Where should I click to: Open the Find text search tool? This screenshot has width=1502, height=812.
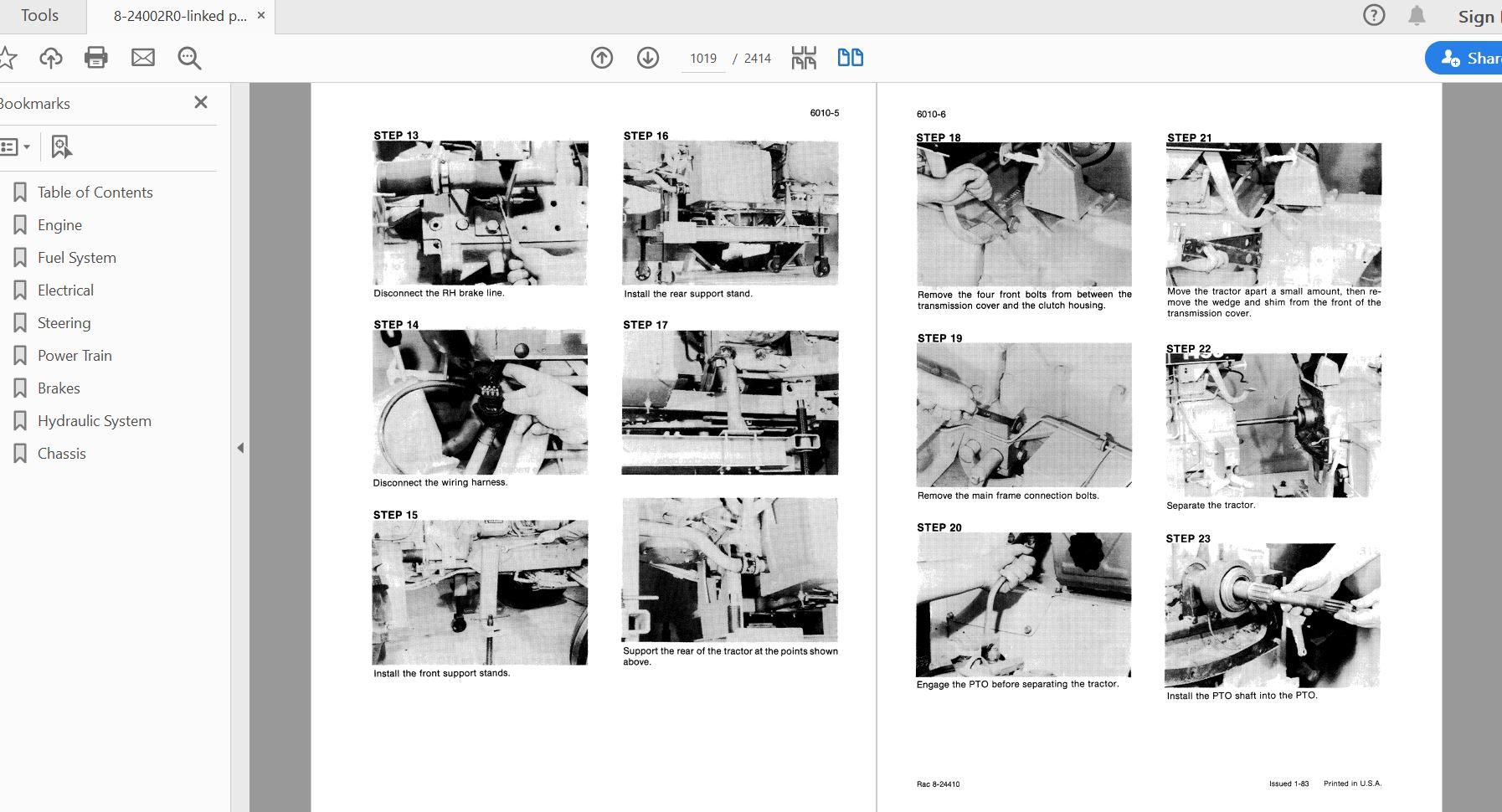(189, 58)
